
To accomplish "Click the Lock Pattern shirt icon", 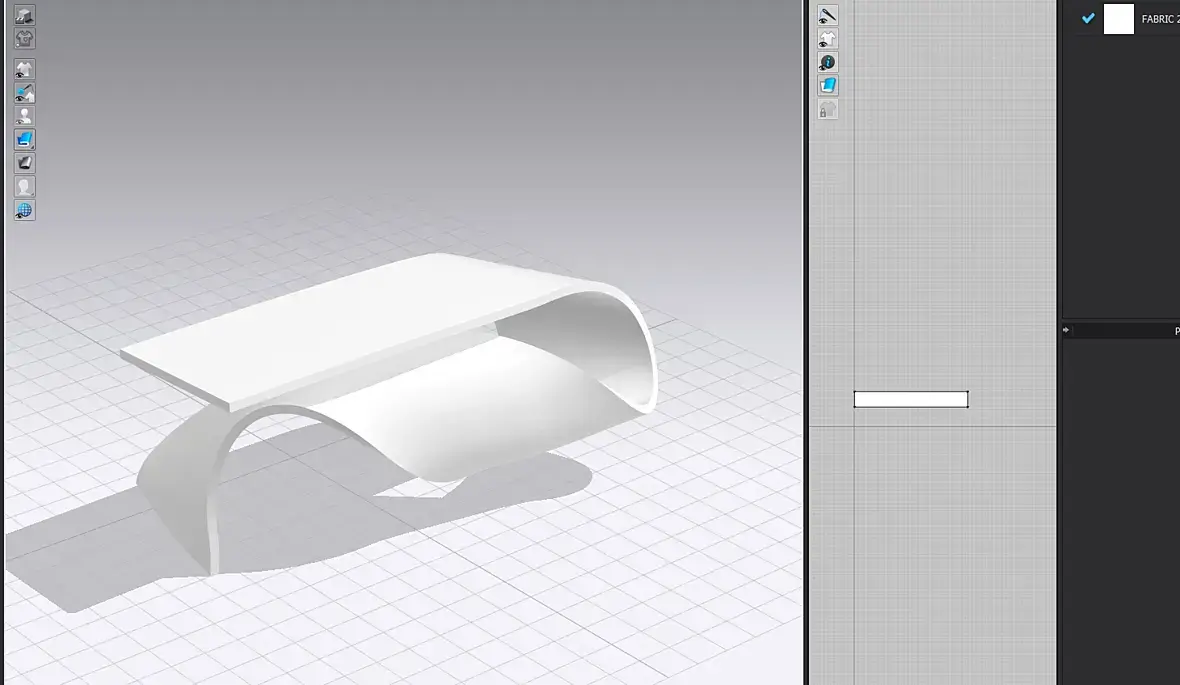I will coord(828,109).
